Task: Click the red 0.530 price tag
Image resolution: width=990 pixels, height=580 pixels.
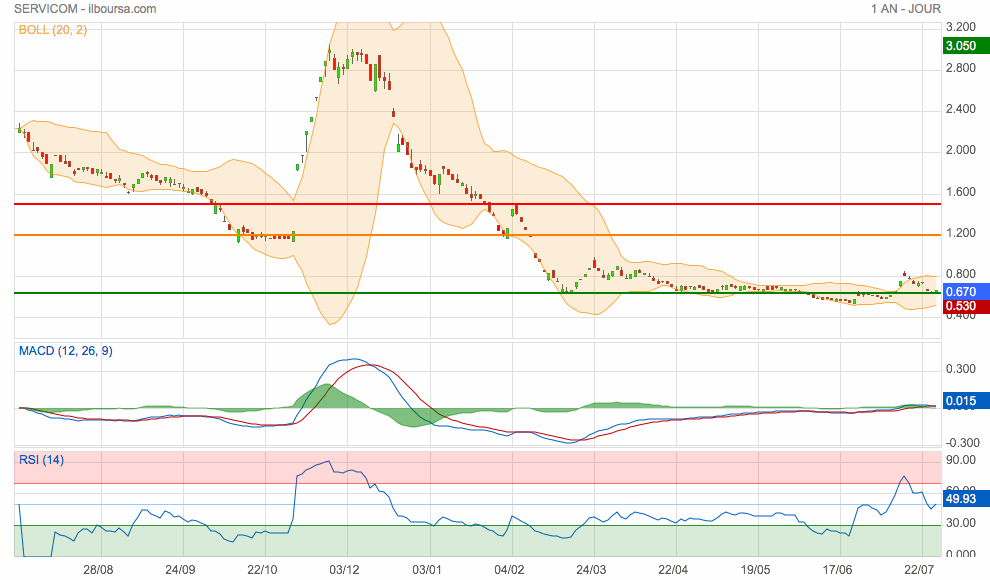Action: (x=965, y=306)
